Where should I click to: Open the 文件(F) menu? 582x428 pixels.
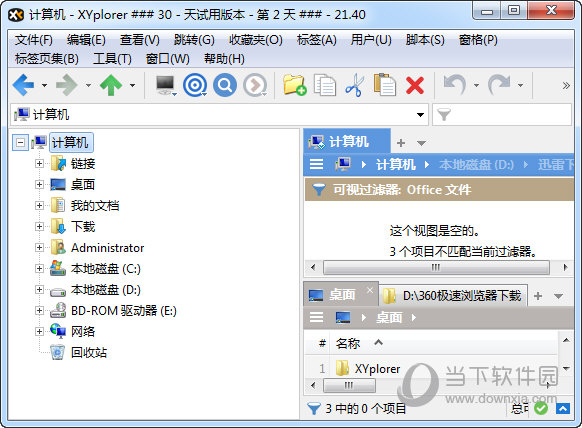pyautogui.click(x=33, y=40)
